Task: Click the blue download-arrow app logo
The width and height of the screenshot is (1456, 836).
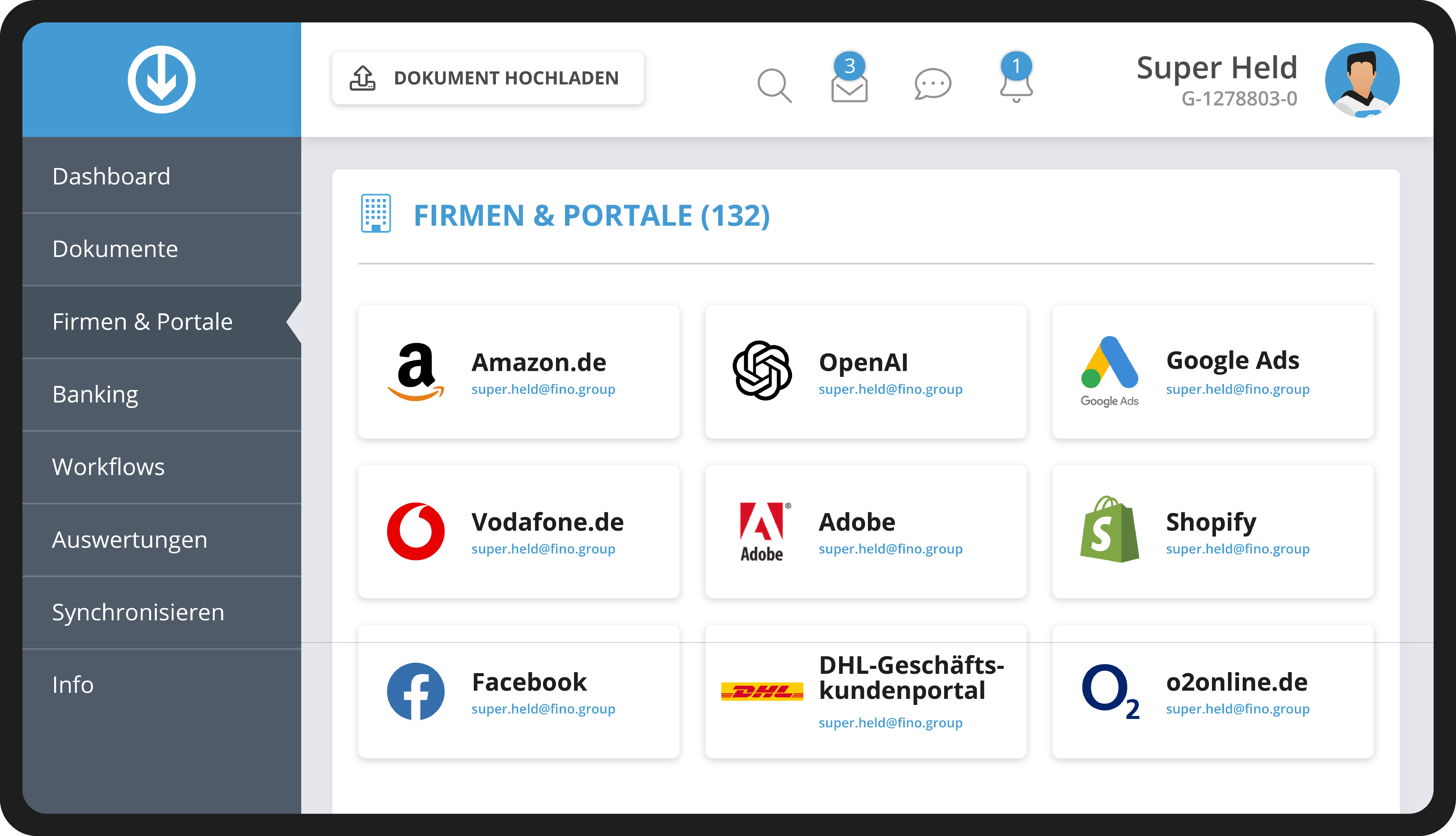Action: (x=161, y=80)
